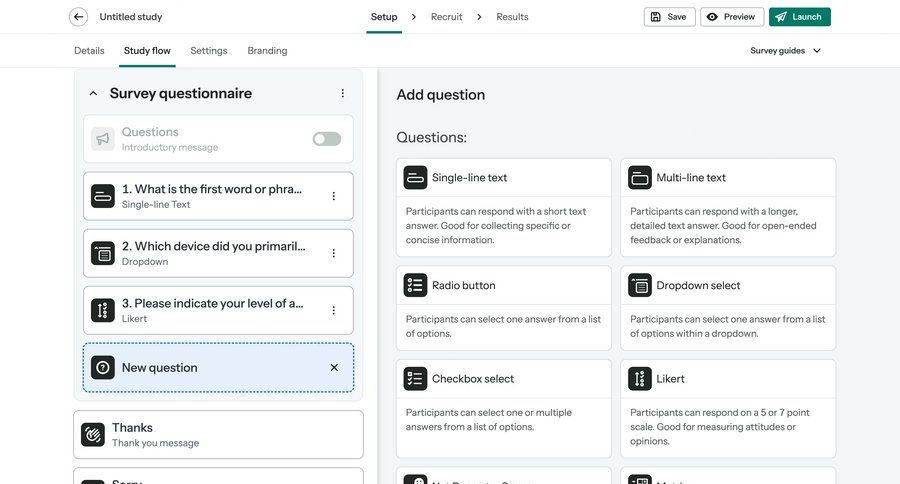This screenshot has width=900, height=484.
Task: Toggle the introductory message switch
Action: pos(326,139)
